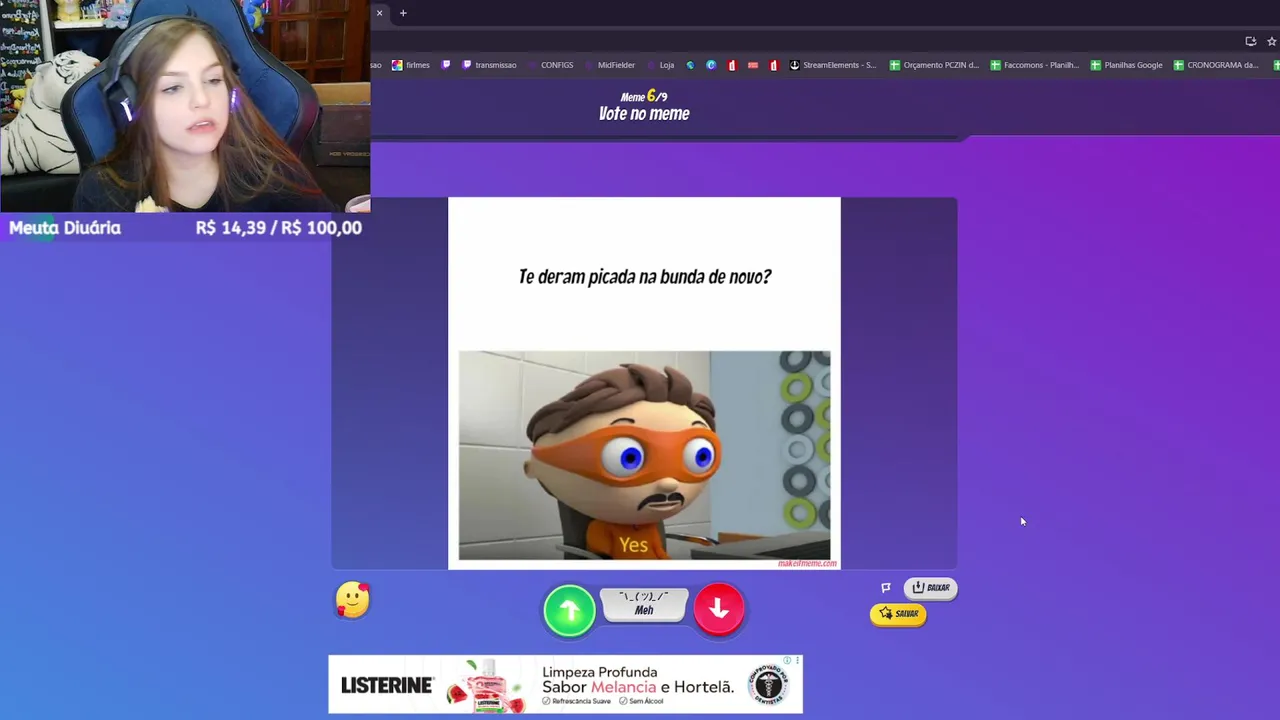Open the Faccomons spreadsheet bookmark
The height and width of the screenshot is (720, 1280).
[x=1034, y=65]
